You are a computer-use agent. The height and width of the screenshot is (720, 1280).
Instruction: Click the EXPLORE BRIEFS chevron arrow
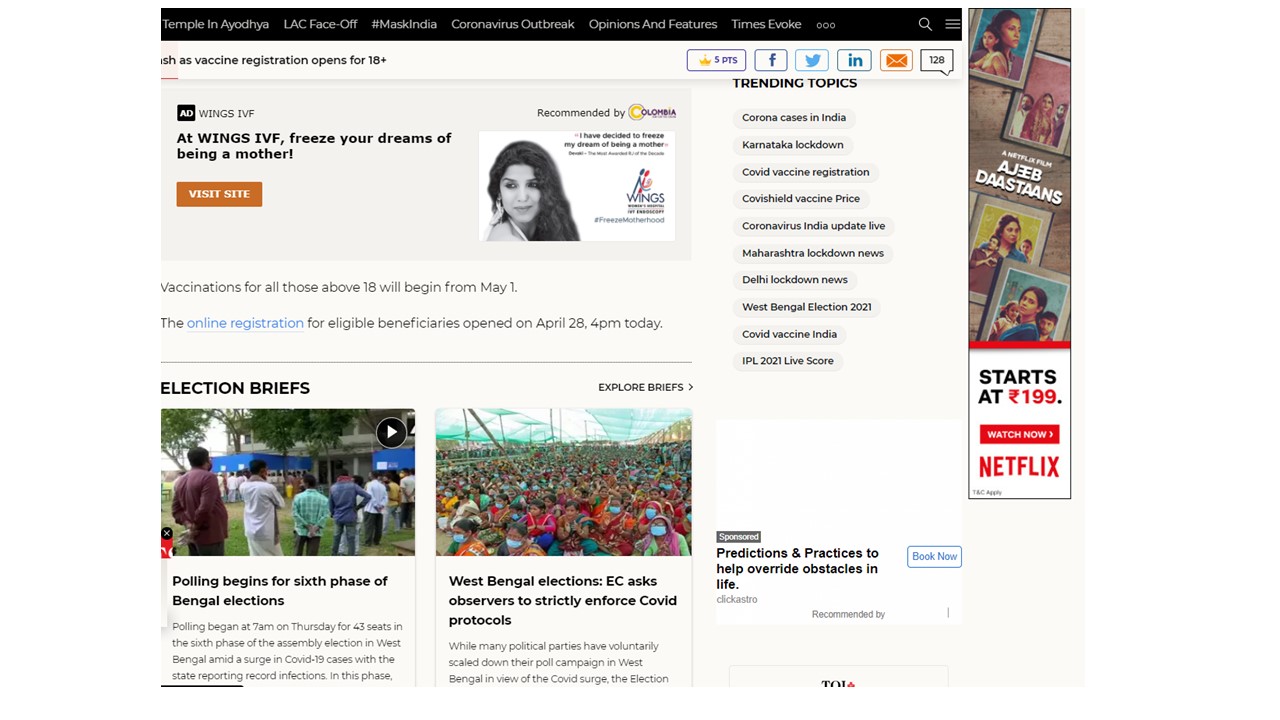pyautogui.click(x=690, y=387)
